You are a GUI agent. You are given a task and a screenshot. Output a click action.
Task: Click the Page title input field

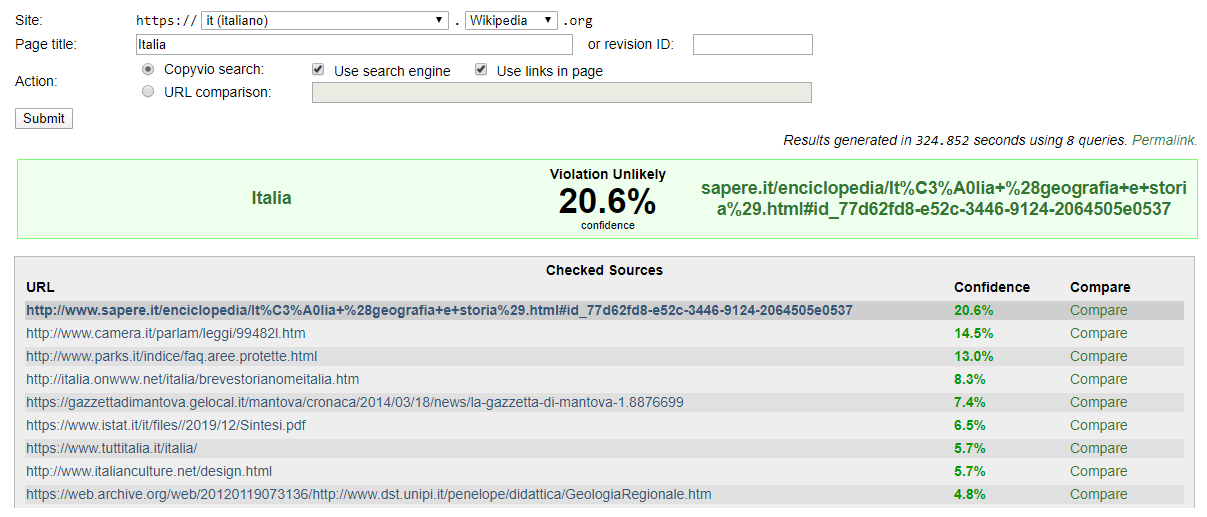(354, 44)
